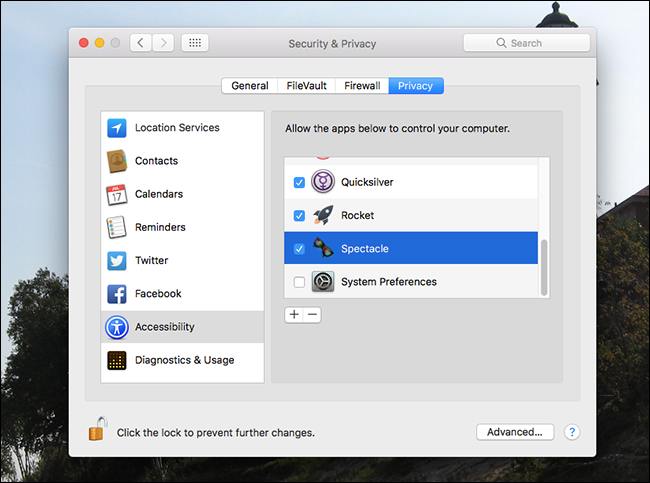Click the Reminders list icon

coord(116,227)
